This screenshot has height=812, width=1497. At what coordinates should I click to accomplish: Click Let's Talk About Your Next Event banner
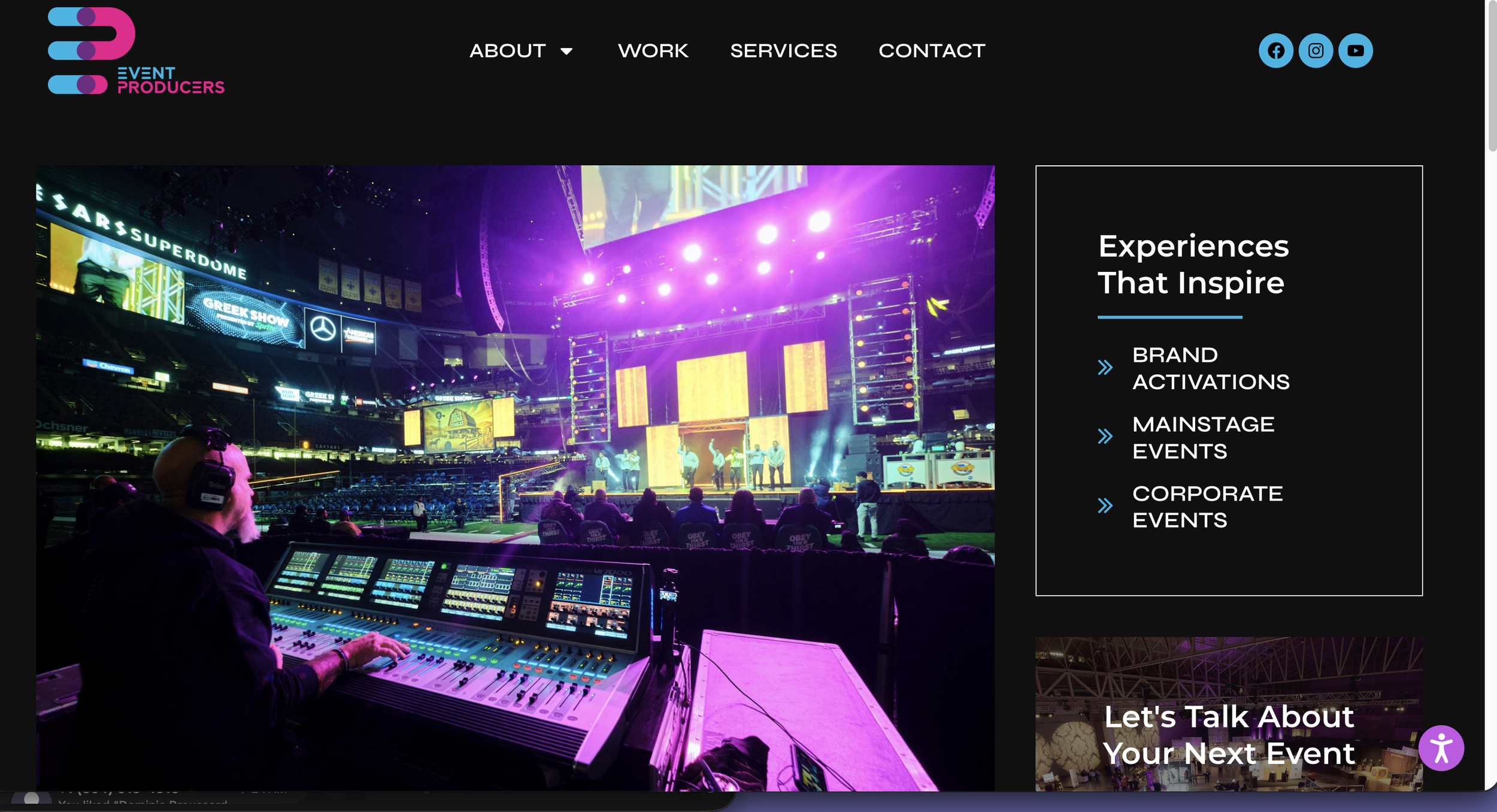(x=1229, y=714)
